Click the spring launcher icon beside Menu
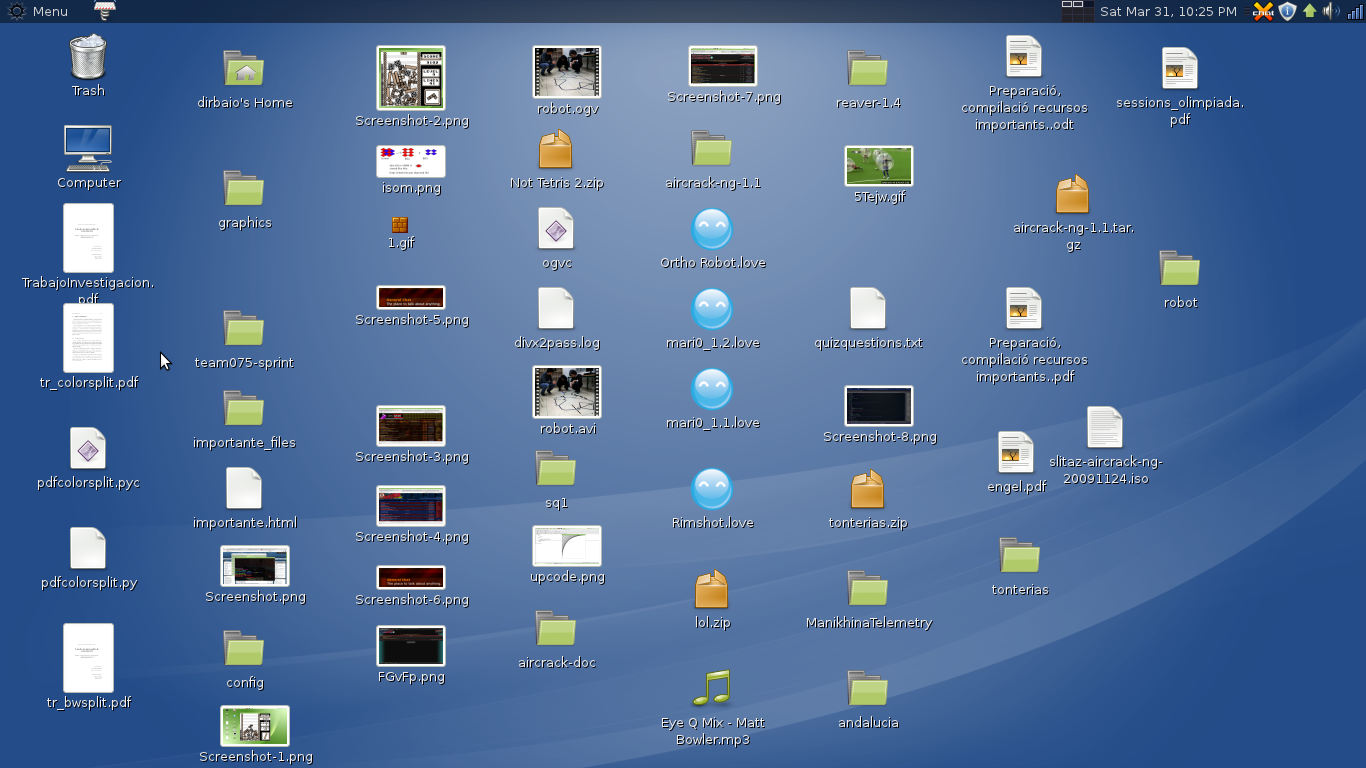This screenshot has height=768, width=1366. [x=105, y=11]
